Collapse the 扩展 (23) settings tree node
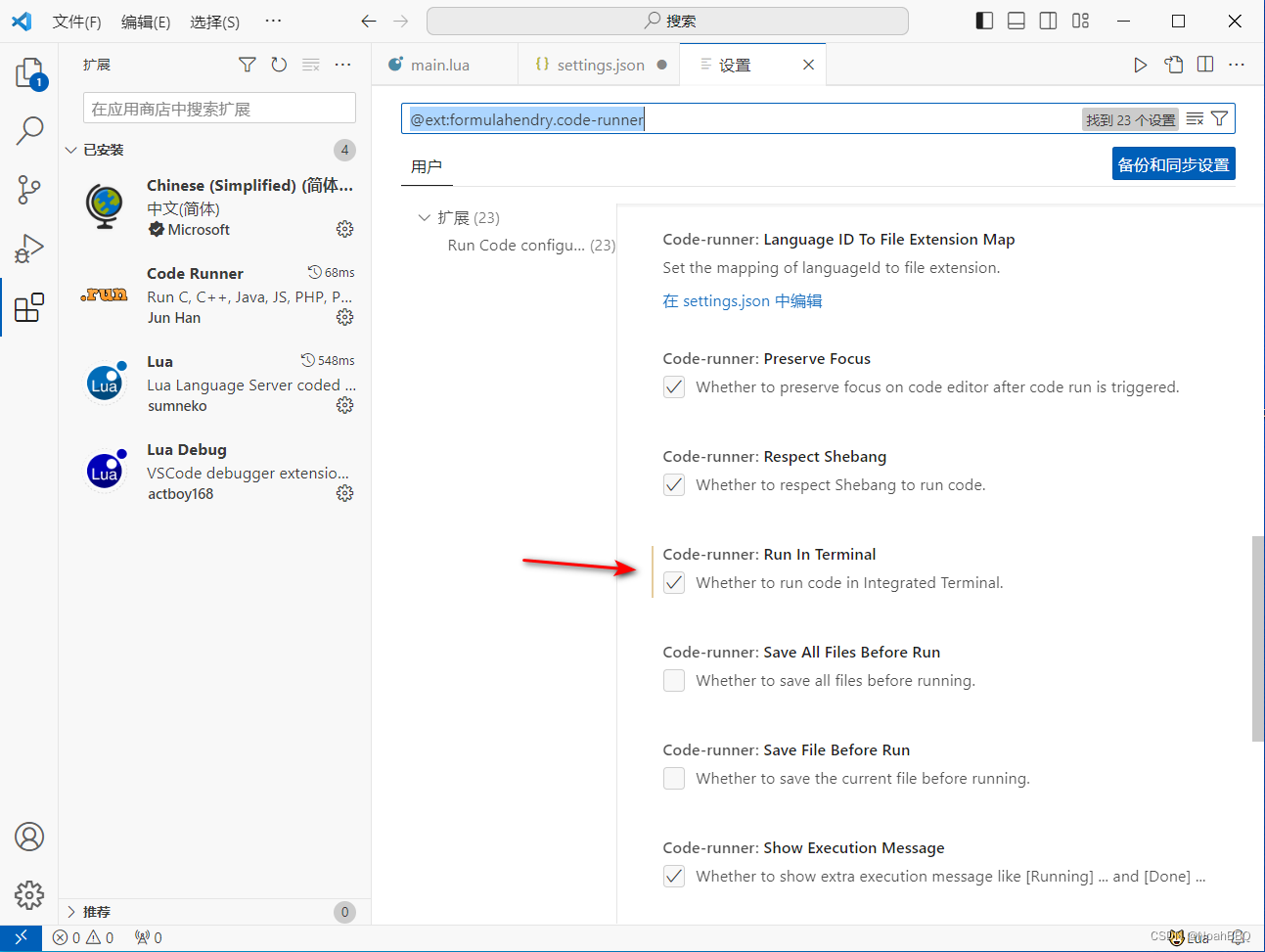This screenshot has height=952, width=1265. point(424,217)
